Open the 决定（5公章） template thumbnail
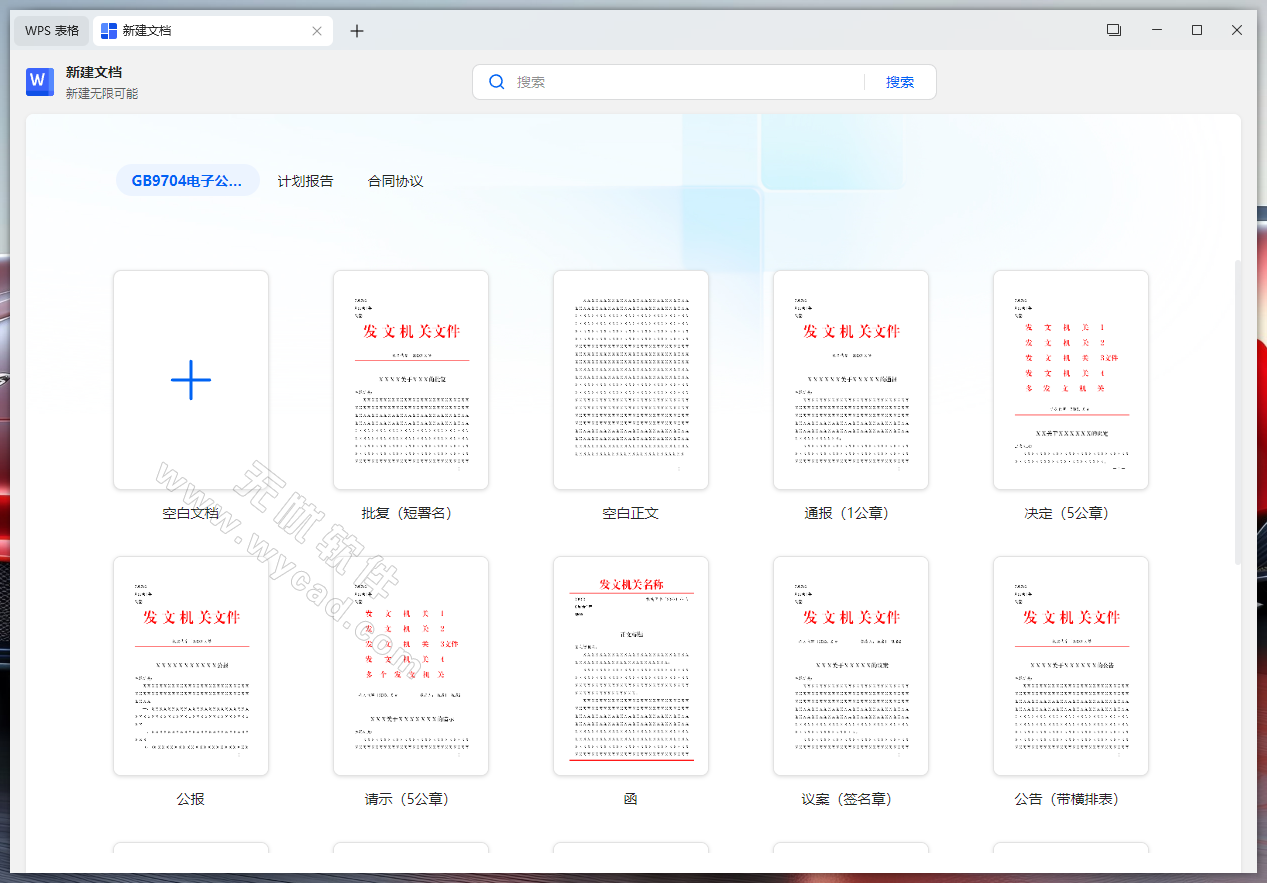Image resolution: width=1267 pixels, height=883 pixels. [x=1071, y=380]
